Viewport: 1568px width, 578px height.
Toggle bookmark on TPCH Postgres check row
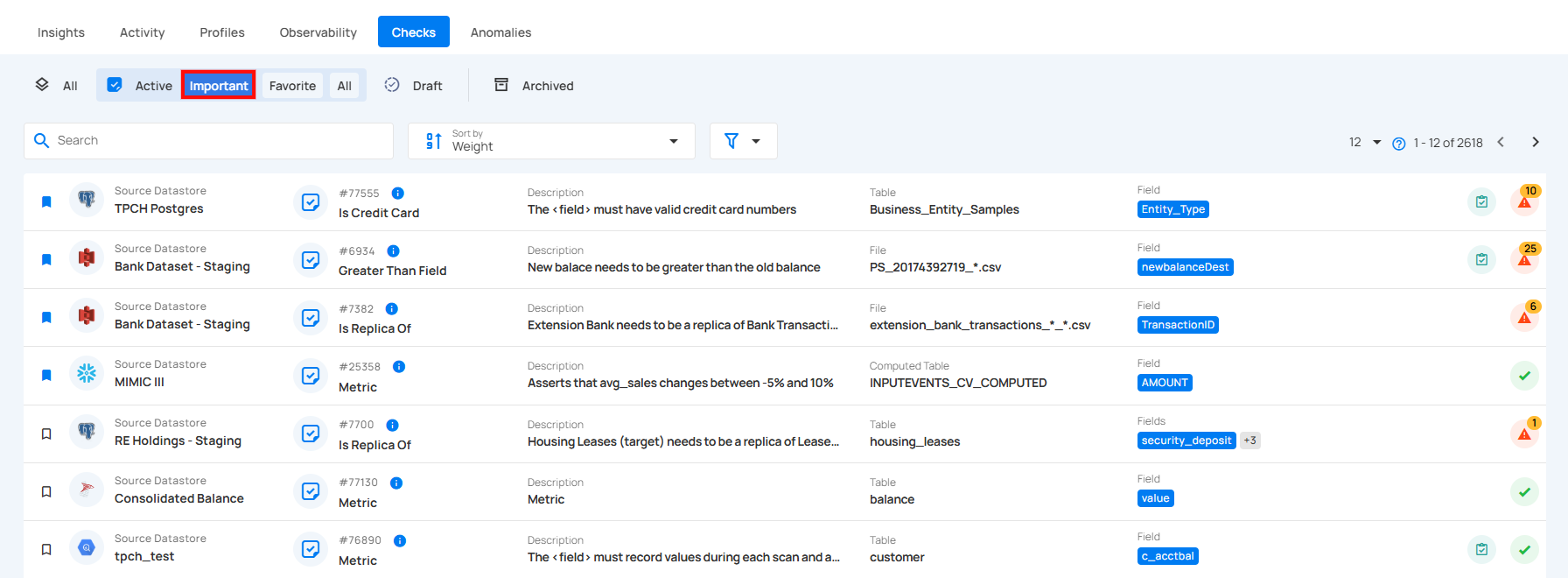pyautogui.click(x=46, y=201)
